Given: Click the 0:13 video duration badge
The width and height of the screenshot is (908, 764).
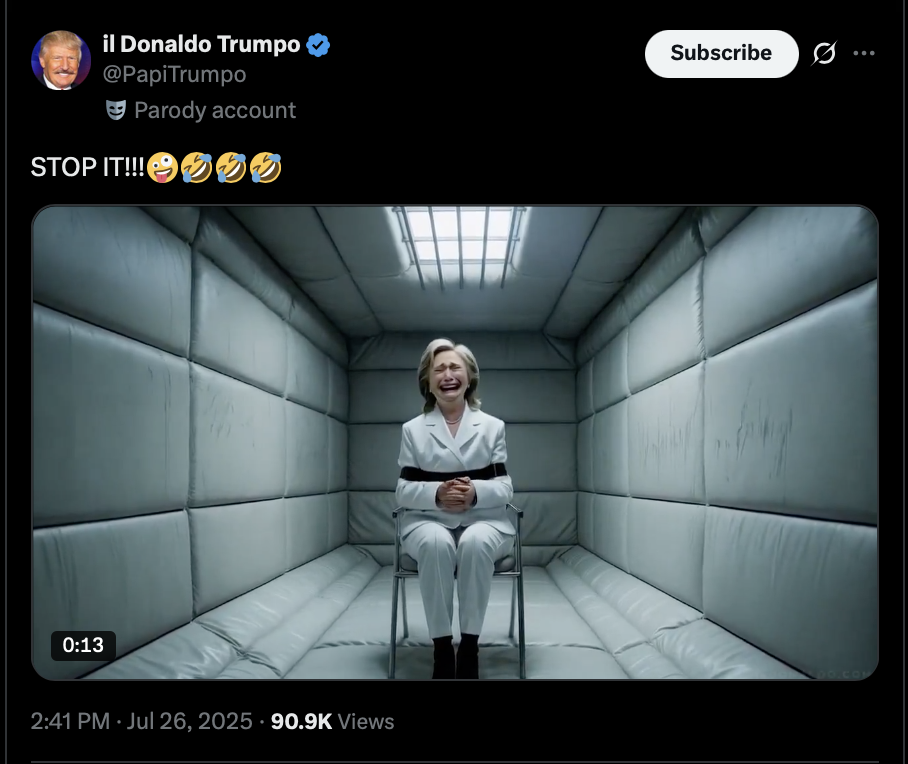Looking at the screenshot, I should coord(83,645).
